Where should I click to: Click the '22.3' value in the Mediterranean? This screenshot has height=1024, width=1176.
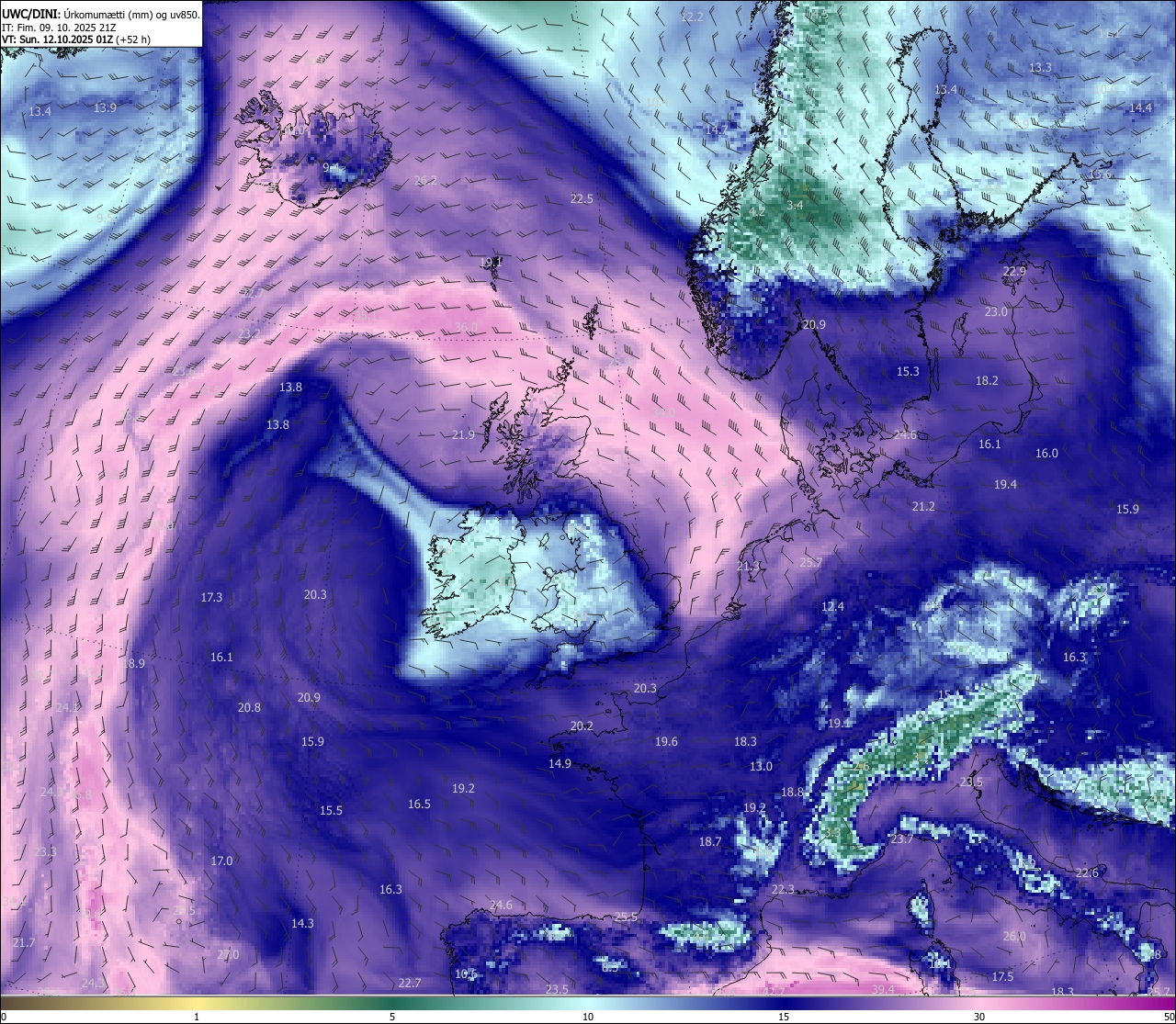click(783, 889)
